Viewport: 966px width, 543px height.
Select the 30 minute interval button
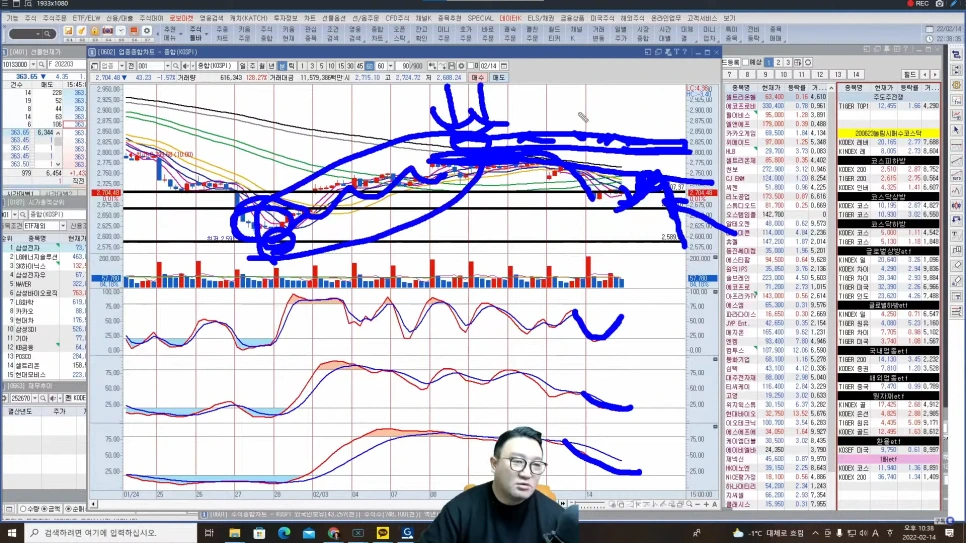click(x=350, y=66)
